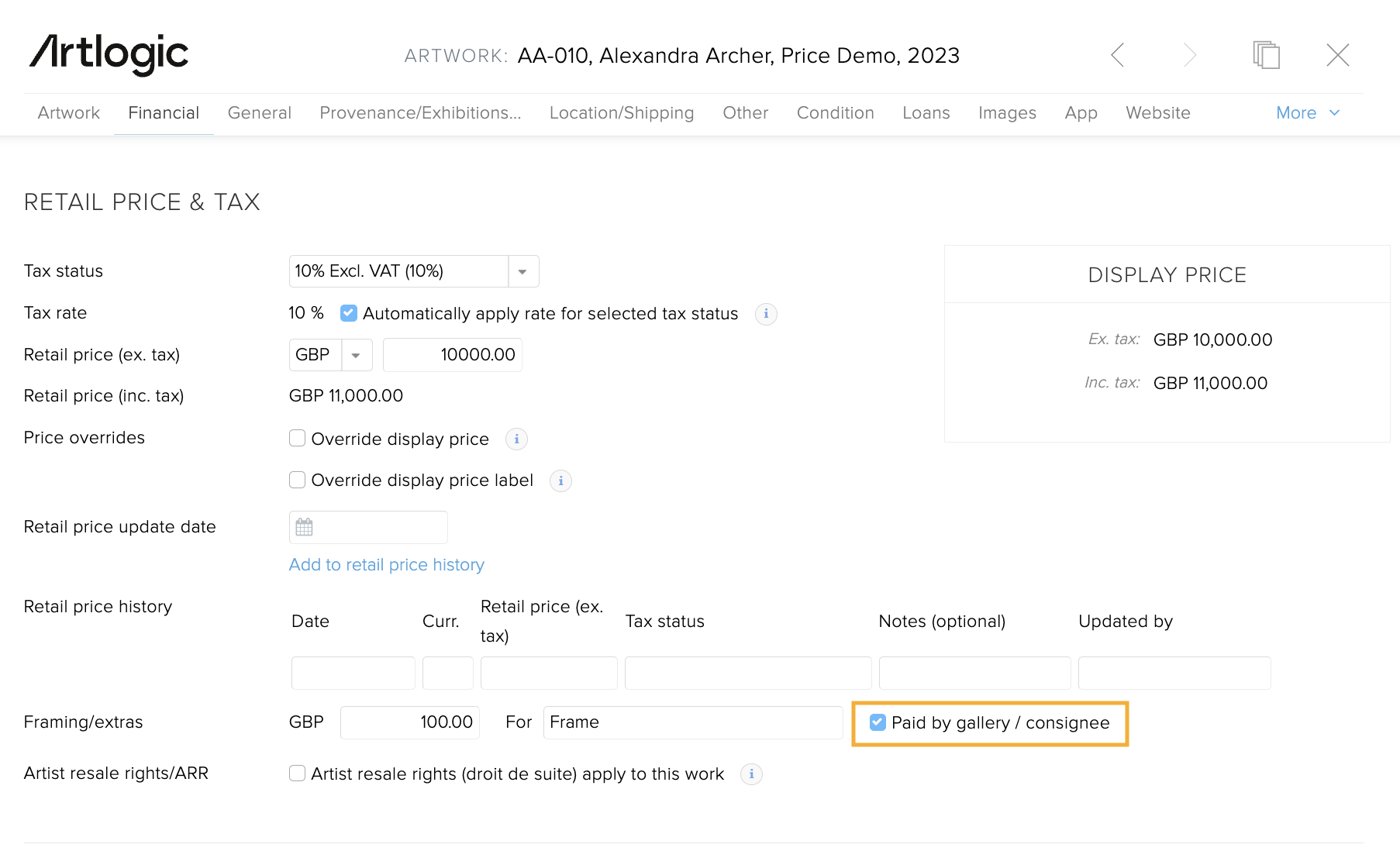Screen dimensions: 1400x851
Task: Close the artwork record panel
Action: pyautogui.click(x=1337, y=55)
